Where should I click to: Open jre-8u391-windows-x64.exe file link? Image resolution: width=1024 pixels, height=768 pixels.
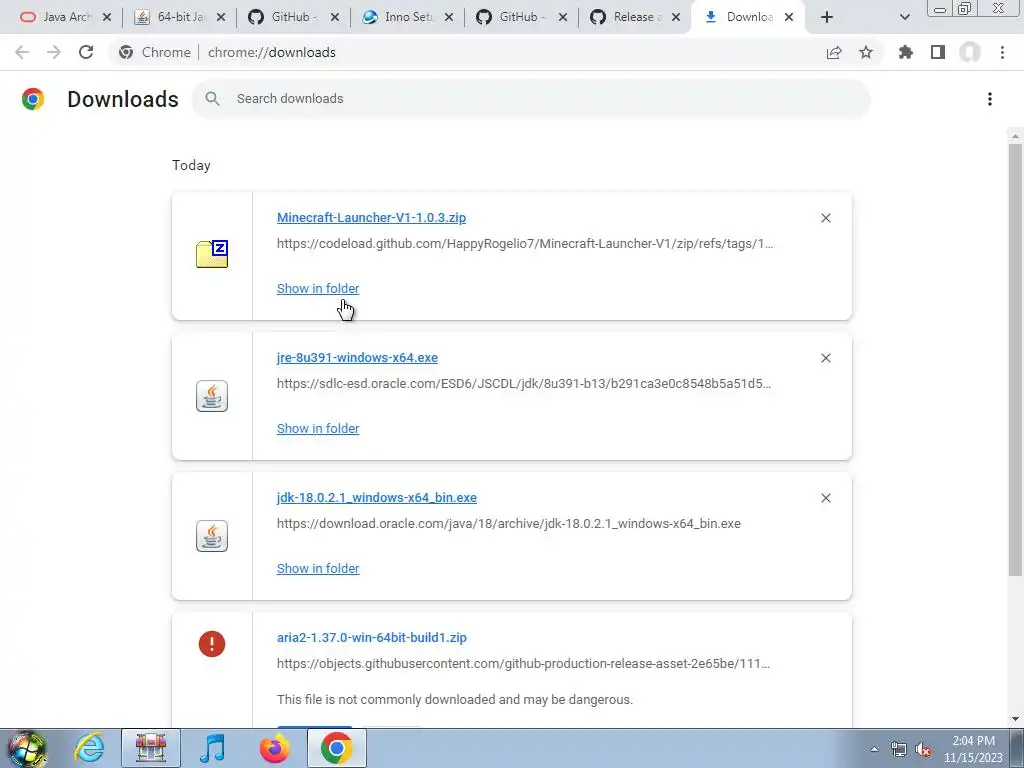[357, 357]
